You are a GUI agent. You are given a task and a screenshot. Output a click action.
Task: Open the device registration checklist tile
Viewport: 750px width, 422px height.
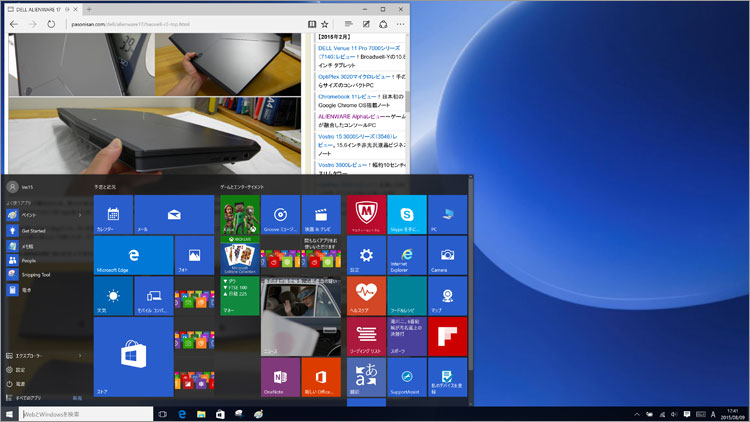(447, 377)
